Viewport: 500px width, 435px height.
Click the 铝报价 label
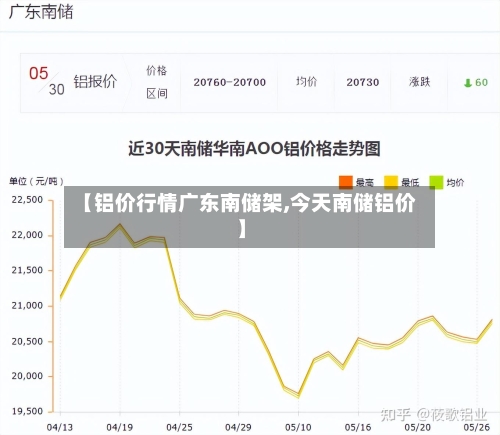coord(95,82)
